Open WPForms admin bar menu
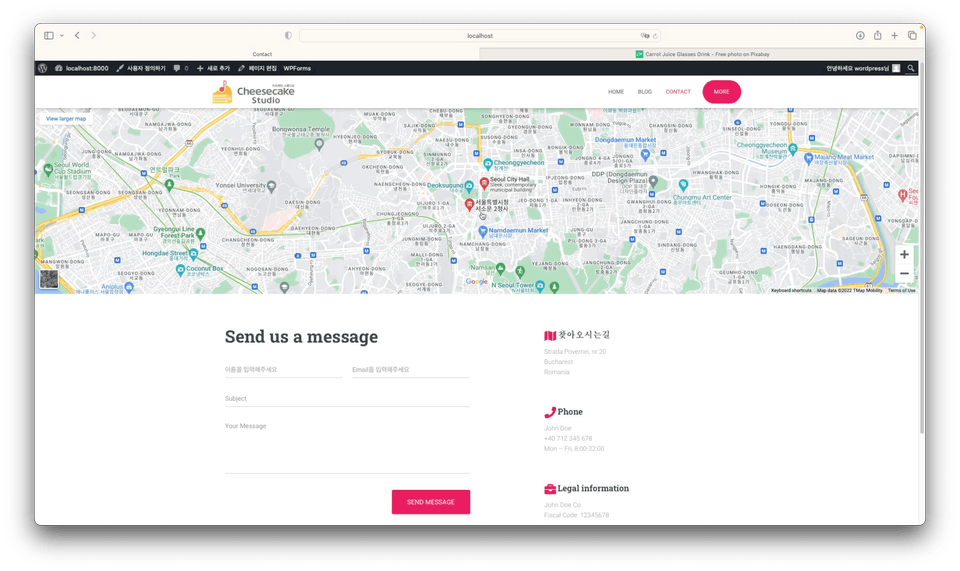This screenshot has height=571, width=960. click(297, 68)
